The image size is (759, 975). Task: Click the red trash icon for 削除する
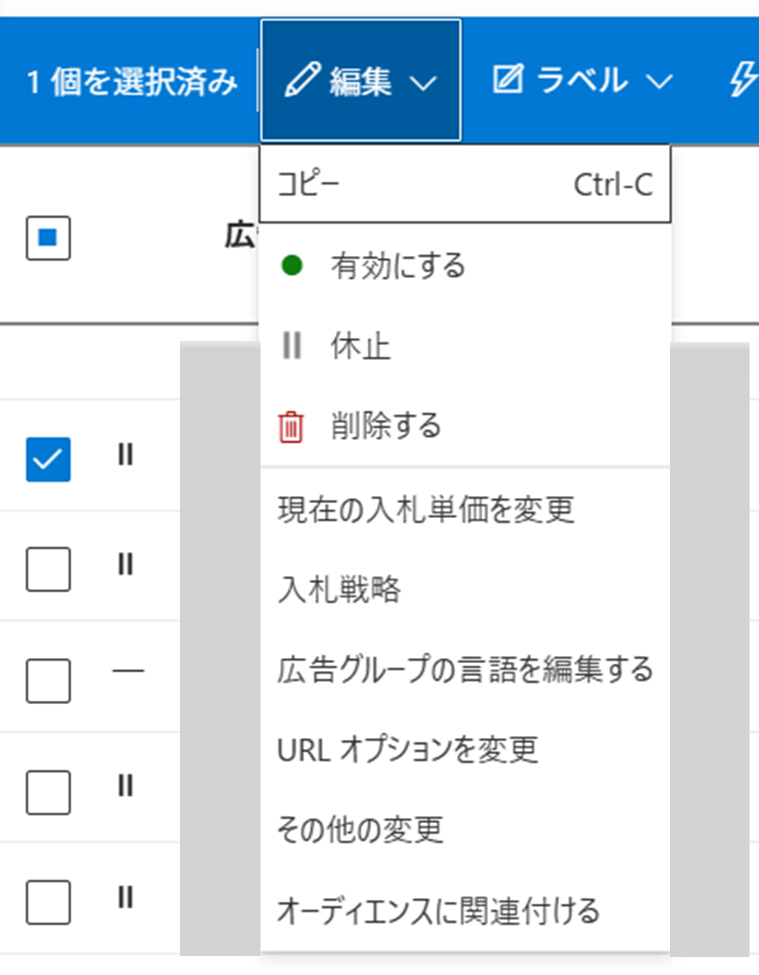pos(290,427)
